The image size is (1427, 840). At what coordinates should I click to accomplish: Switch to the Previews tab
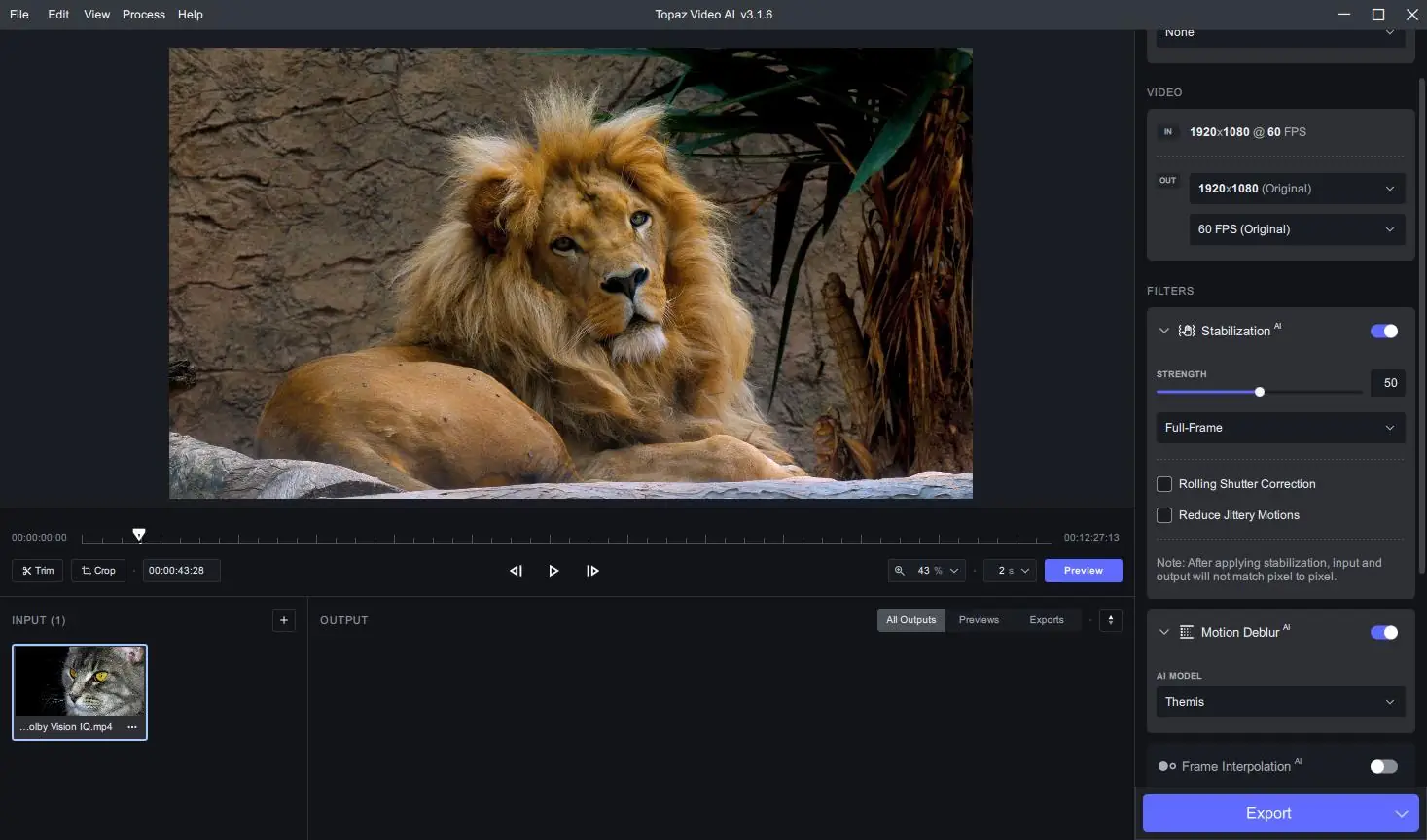979,620
